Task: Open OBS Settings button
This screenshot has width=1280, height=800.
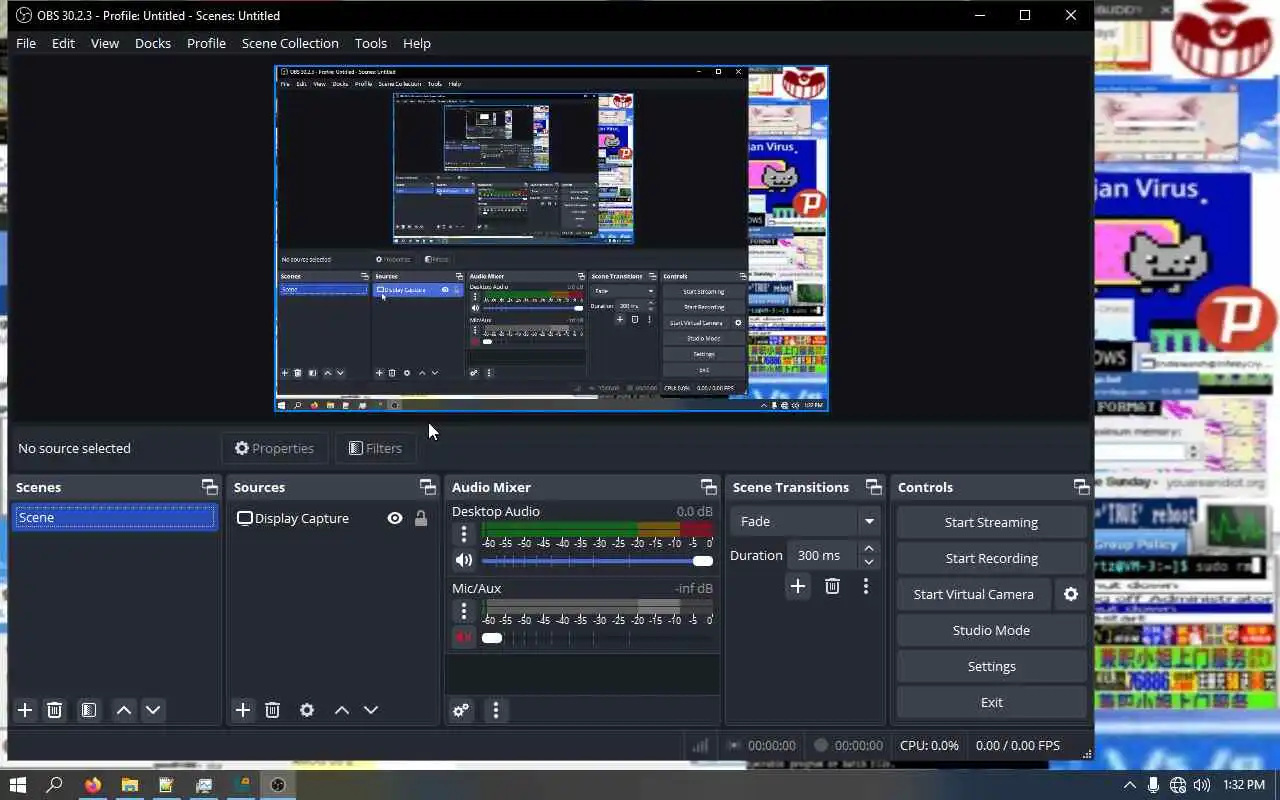Action: click(991, 666)
